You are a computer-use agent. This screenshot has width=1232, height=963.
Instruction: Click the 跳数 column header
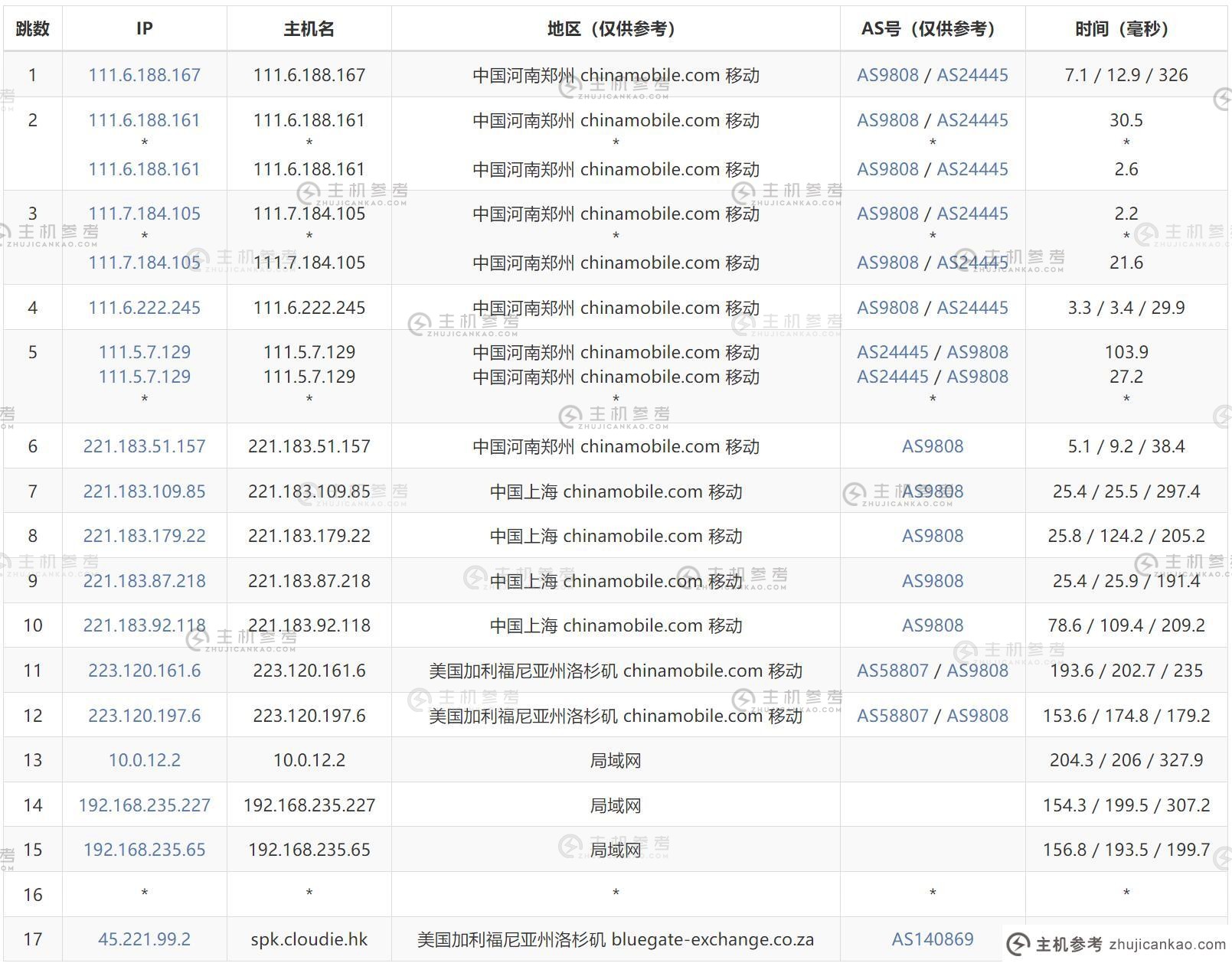tap(32, 28)
